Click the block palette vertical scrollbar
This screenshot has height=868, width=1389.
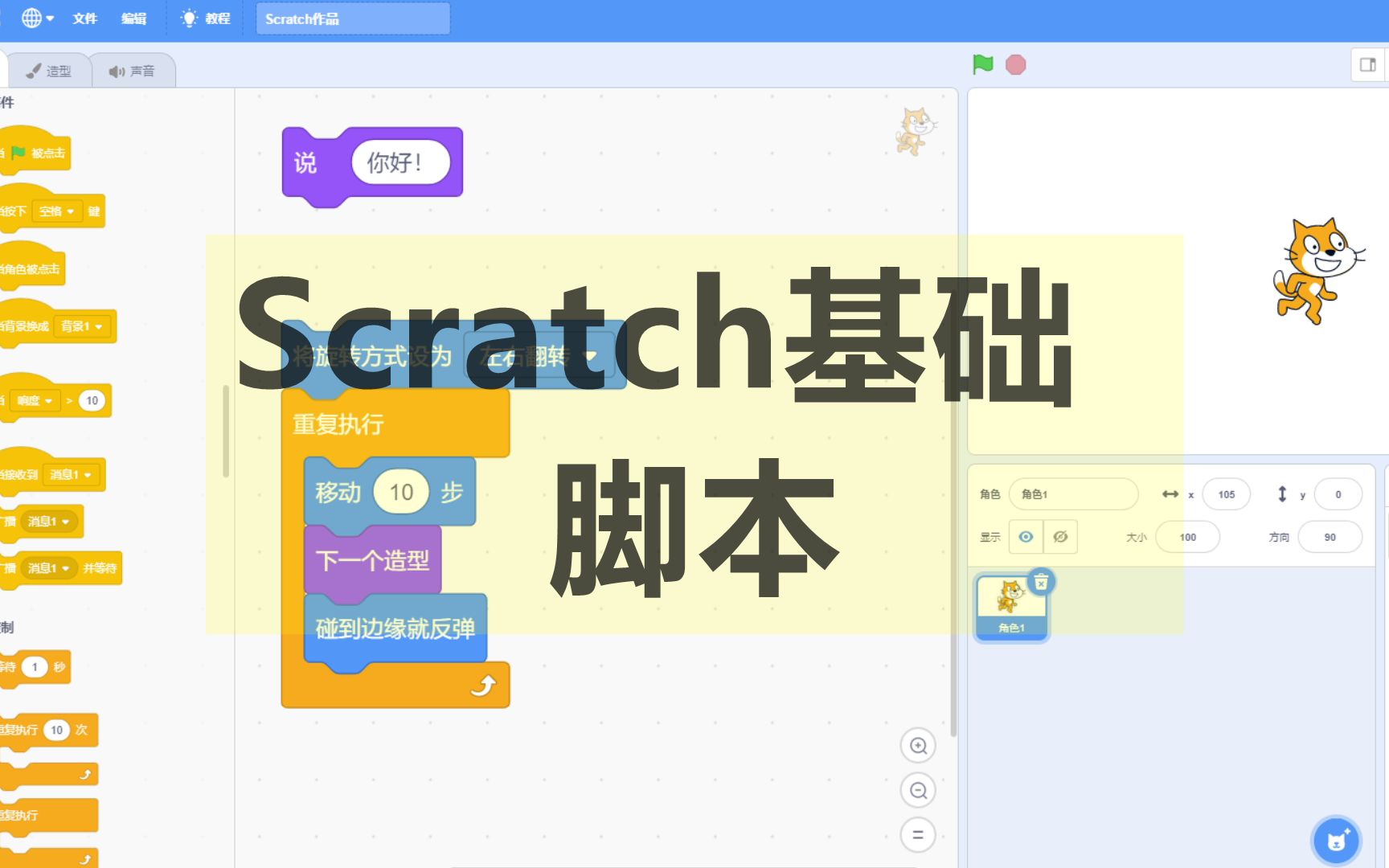(x=226, y=431)
